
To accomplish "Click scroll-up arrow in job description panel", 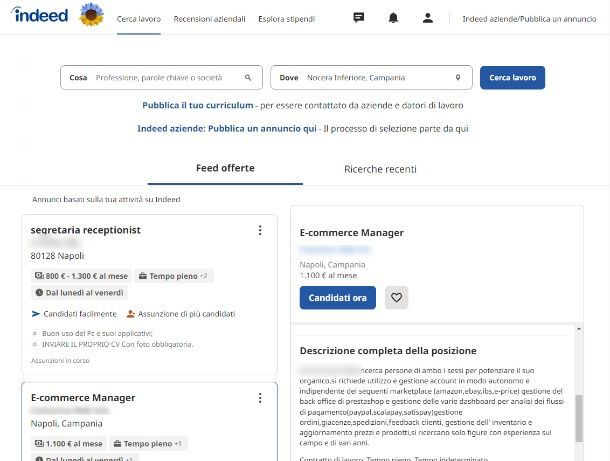I will [579, 329].
